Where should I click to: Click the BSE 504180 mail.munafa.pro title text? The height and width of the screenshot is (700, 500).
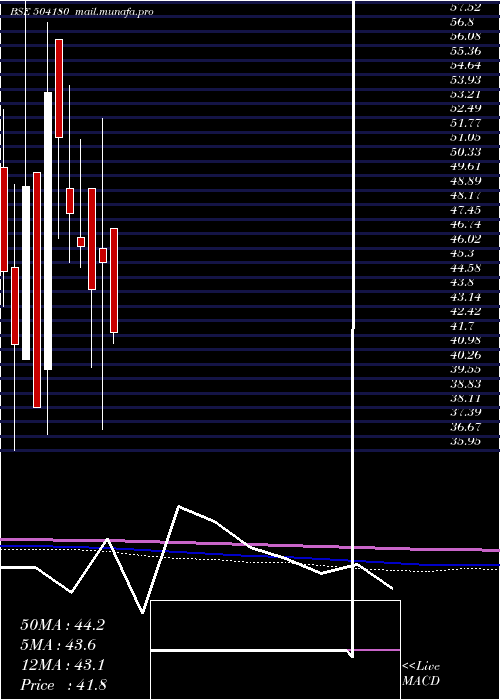tap(82, 12)
